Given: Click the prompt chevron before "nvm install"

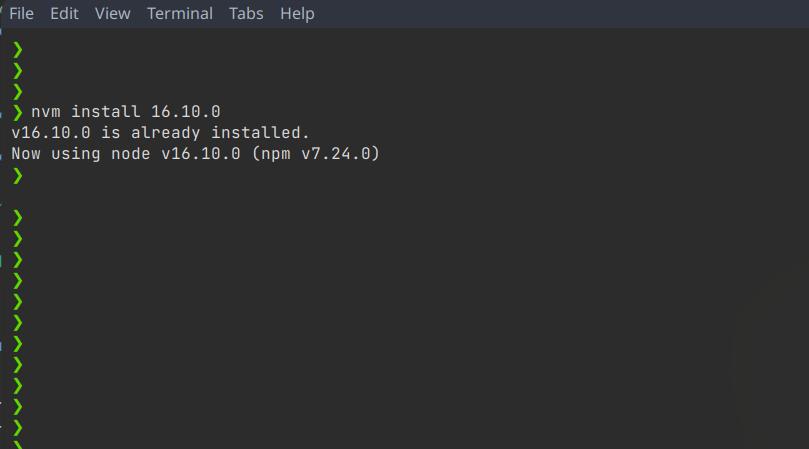Looking at the screenshot, I should pos(18,111).
